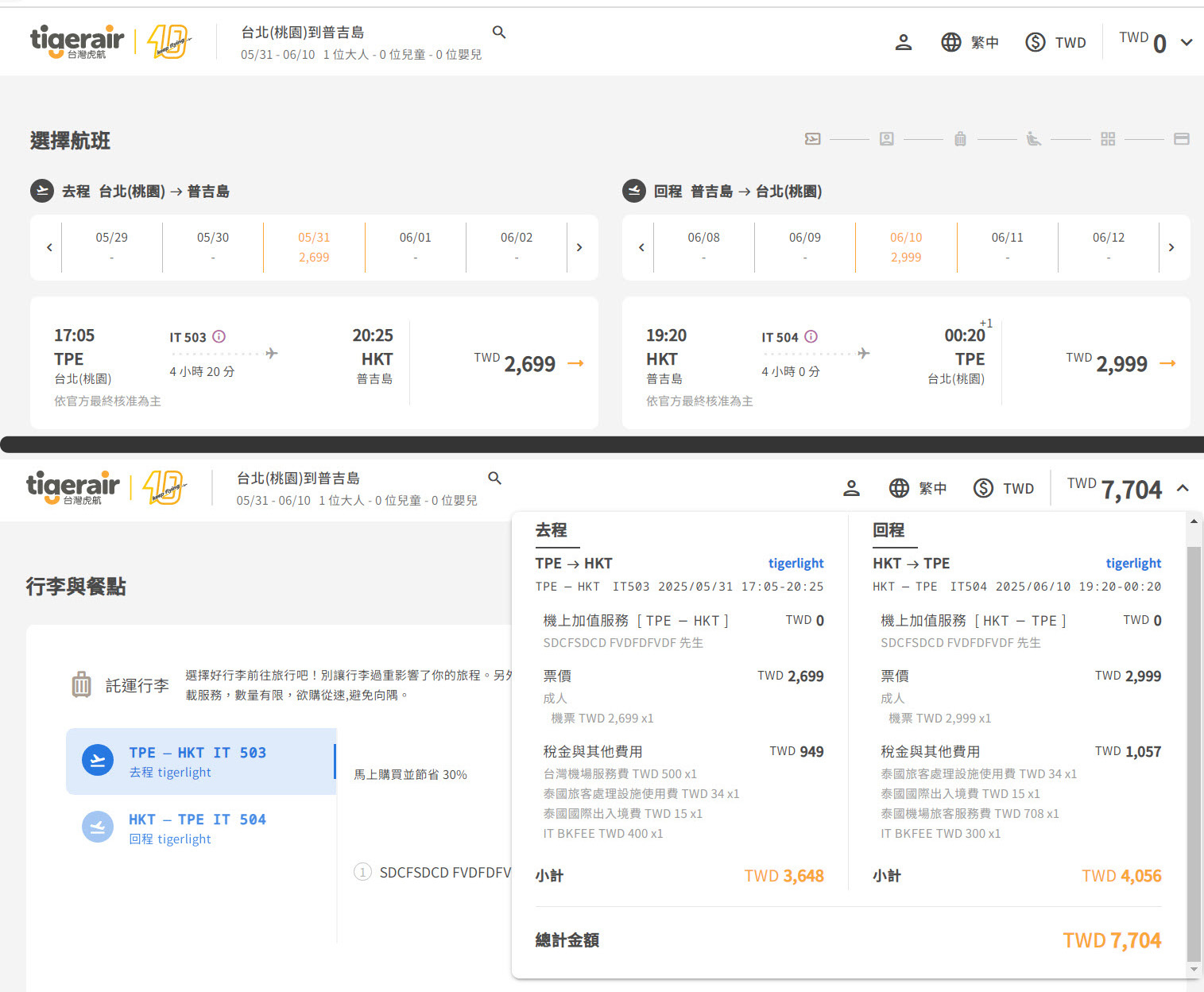This screenshot has width=1204, height=992.
Task: Select the 06/08 return date tab
Action: click(x=703, y=247)
